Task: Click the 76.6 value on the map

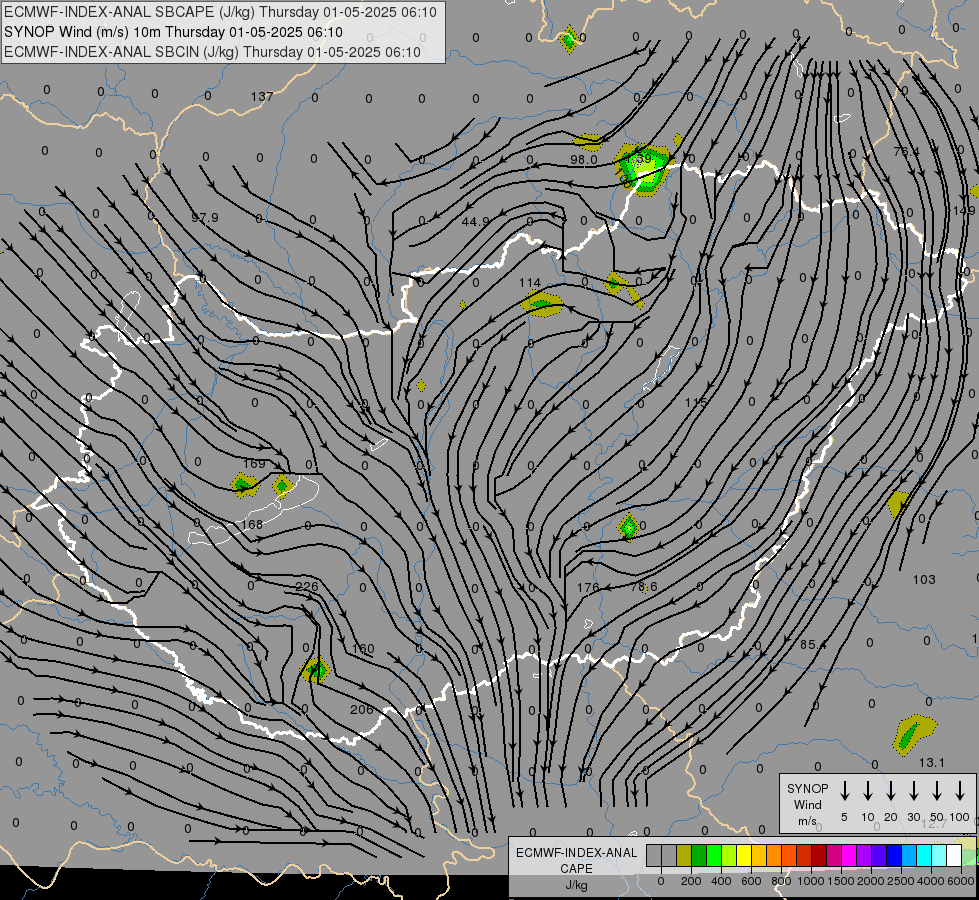Action: click(644, 586)
